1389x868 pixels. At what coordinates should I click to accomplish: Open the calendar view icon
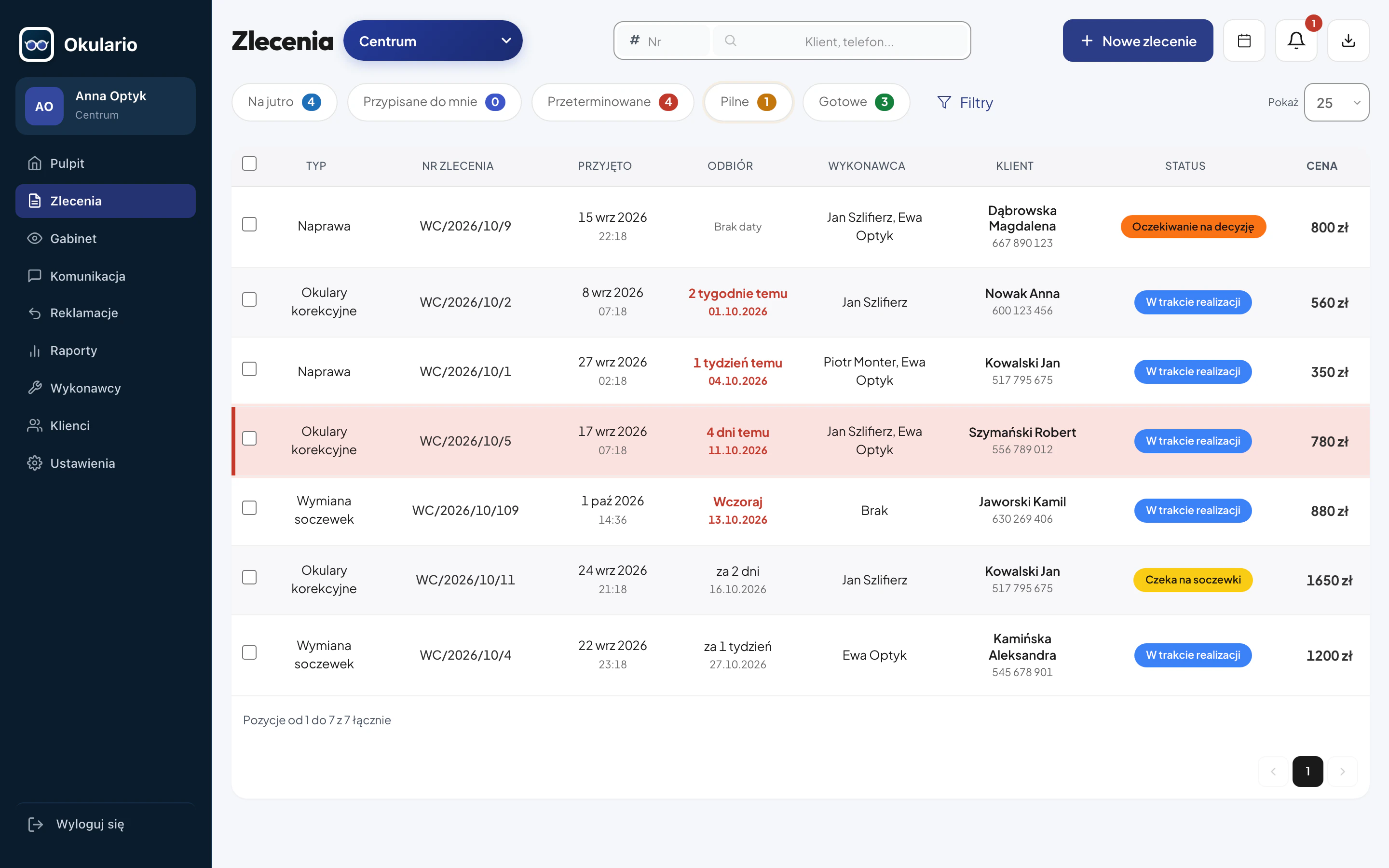tap(1244, 41)
